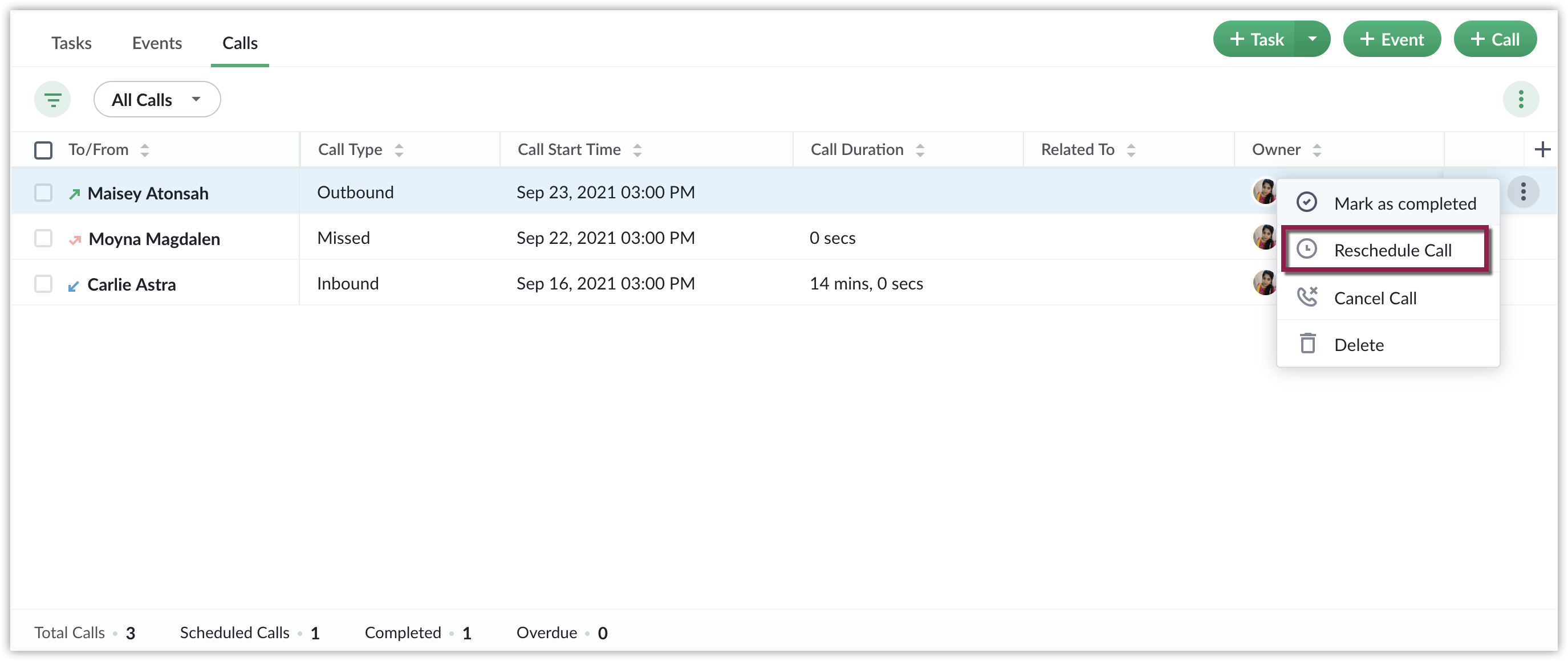
Task: Click the phone icon of Cancel Call
Action: click(x=1306, y=297)
